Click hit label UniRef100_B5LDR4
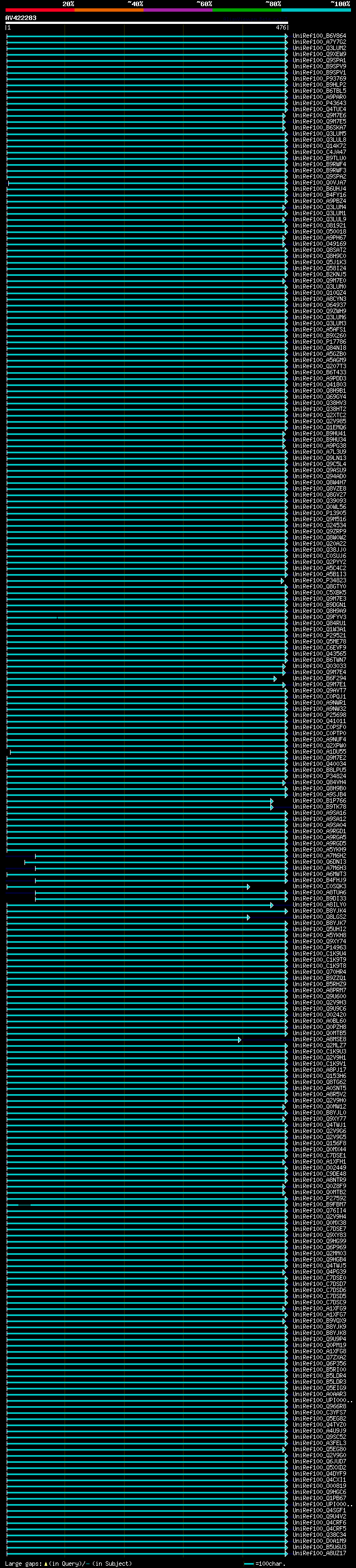Viewport: 356px width, 1568px height. (319, 1376)
